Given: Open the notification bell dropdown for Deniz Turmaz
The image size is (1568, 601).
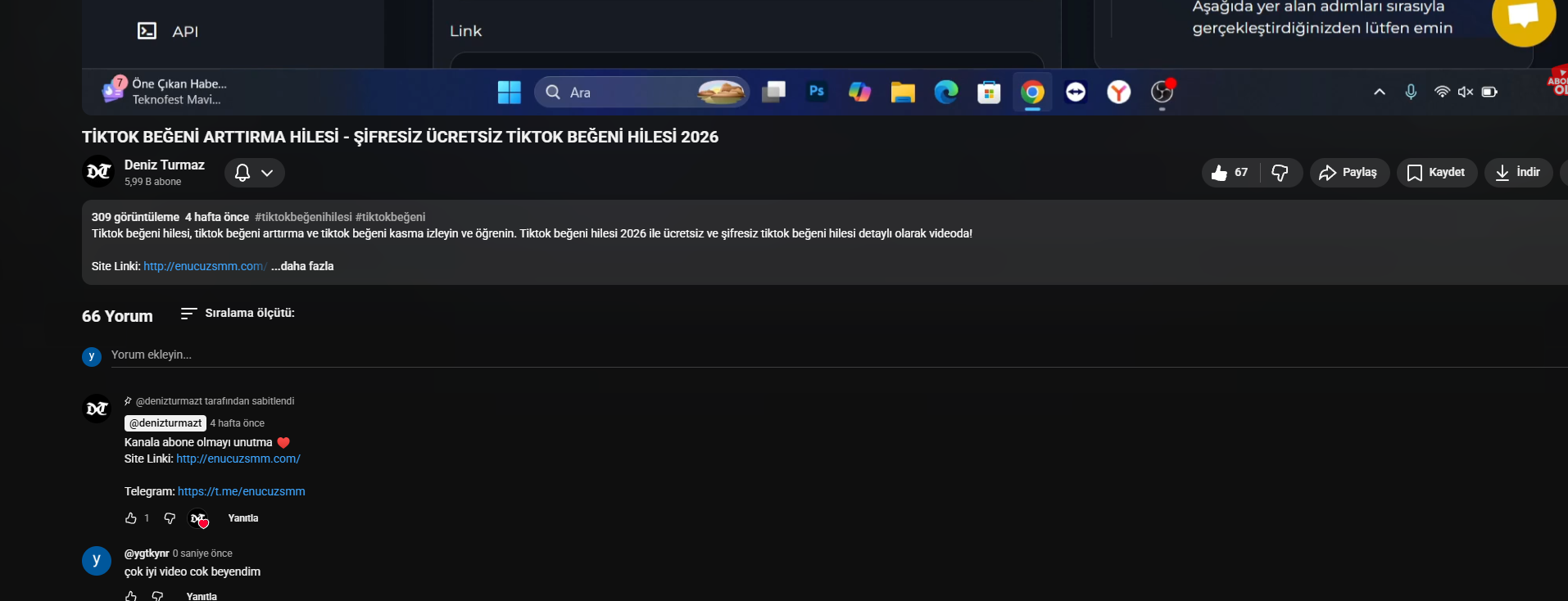Looking at the screenshot, I should (x=255, y=173).
